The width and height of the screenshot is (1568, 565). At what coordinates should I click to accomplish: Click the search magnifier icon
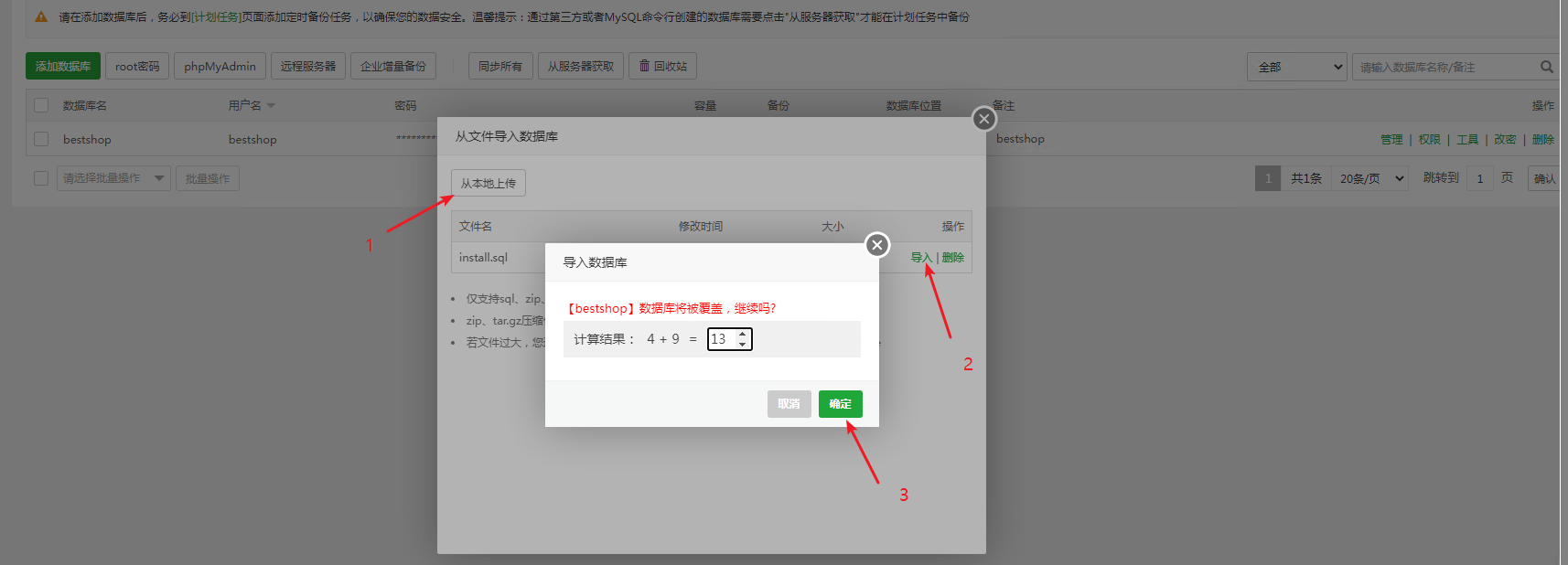(x=1546, y=67)
